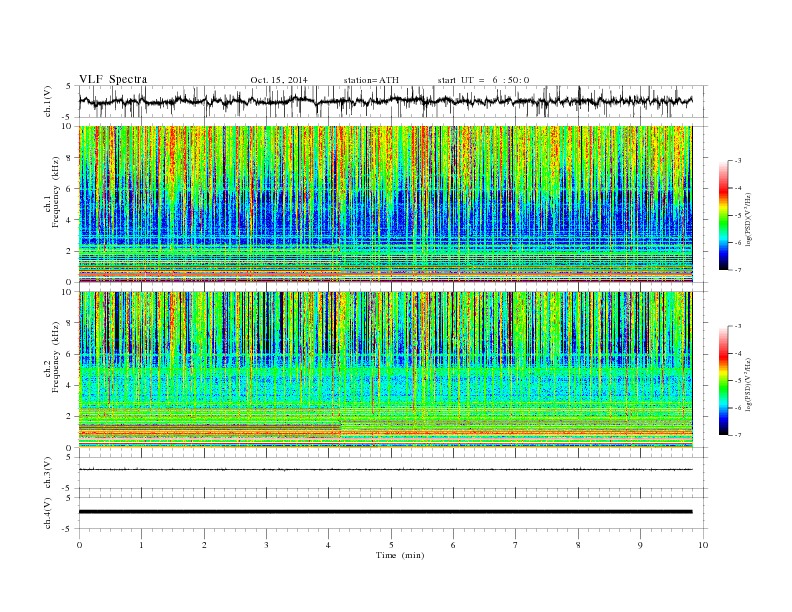Click the Time axis tick label "1"
The width and height of the screenshot is (792, 612).
point(141,545)
